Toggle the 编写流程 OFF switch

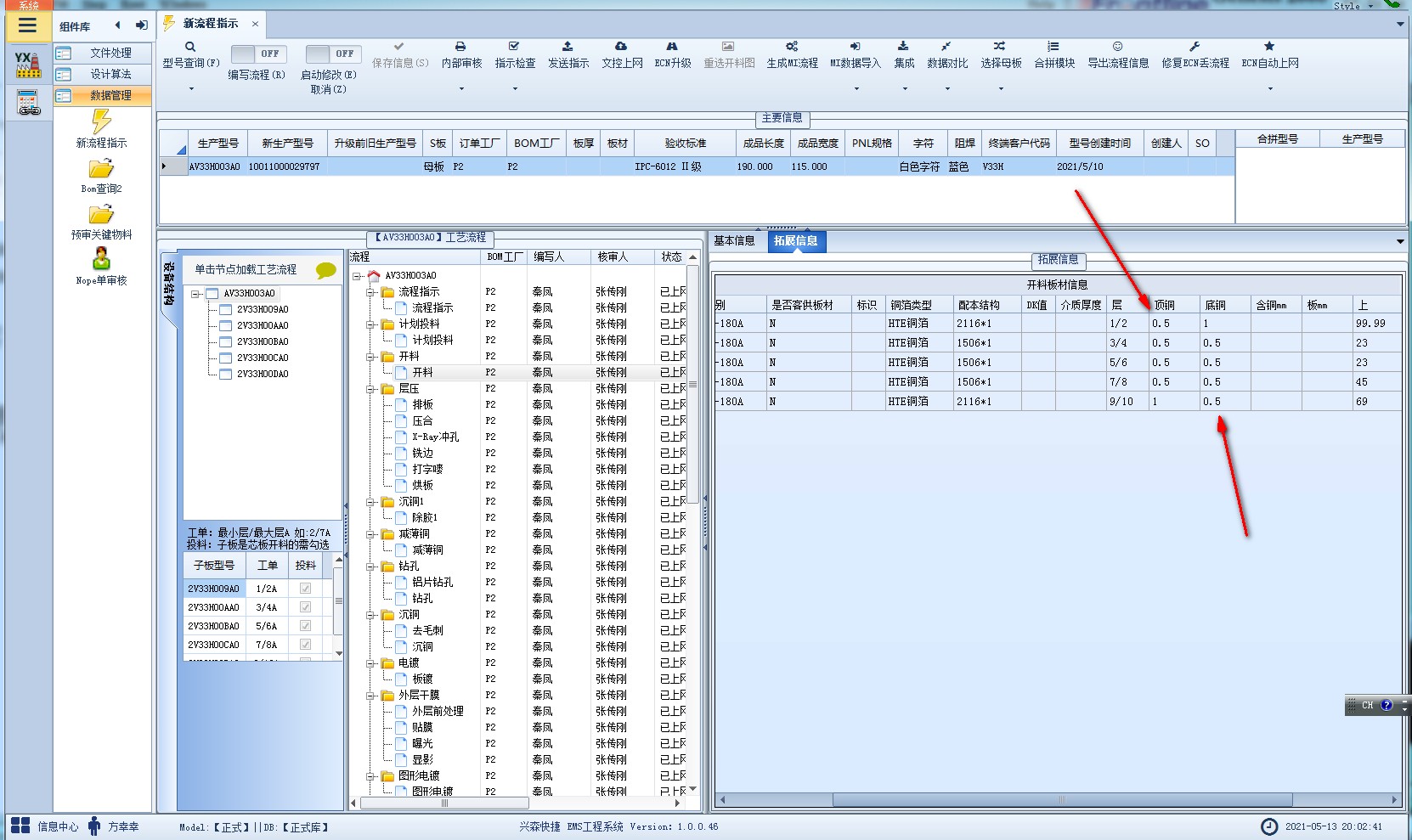coord(258,54)
